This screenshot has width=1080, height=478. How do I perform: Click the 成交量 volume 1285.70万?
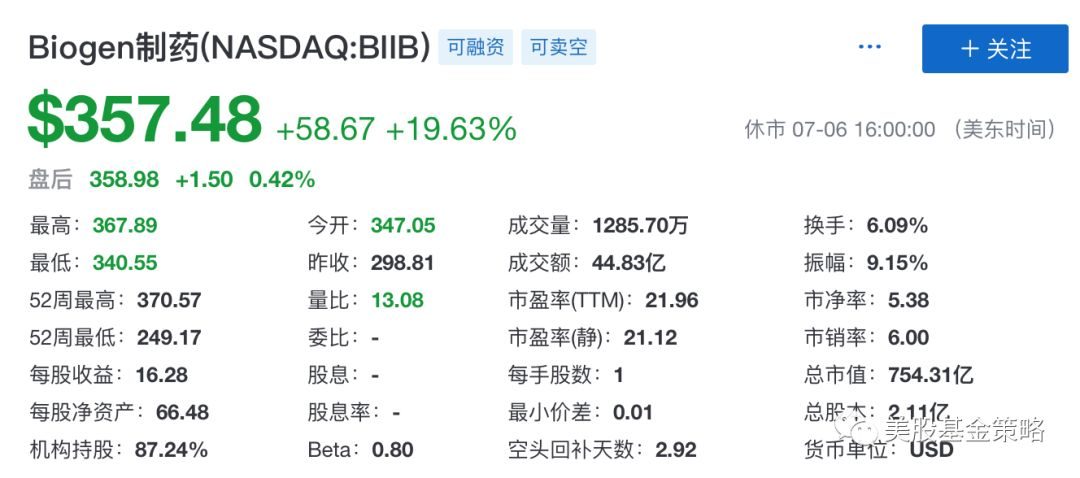pyautogui.click(x=640, y=226)
